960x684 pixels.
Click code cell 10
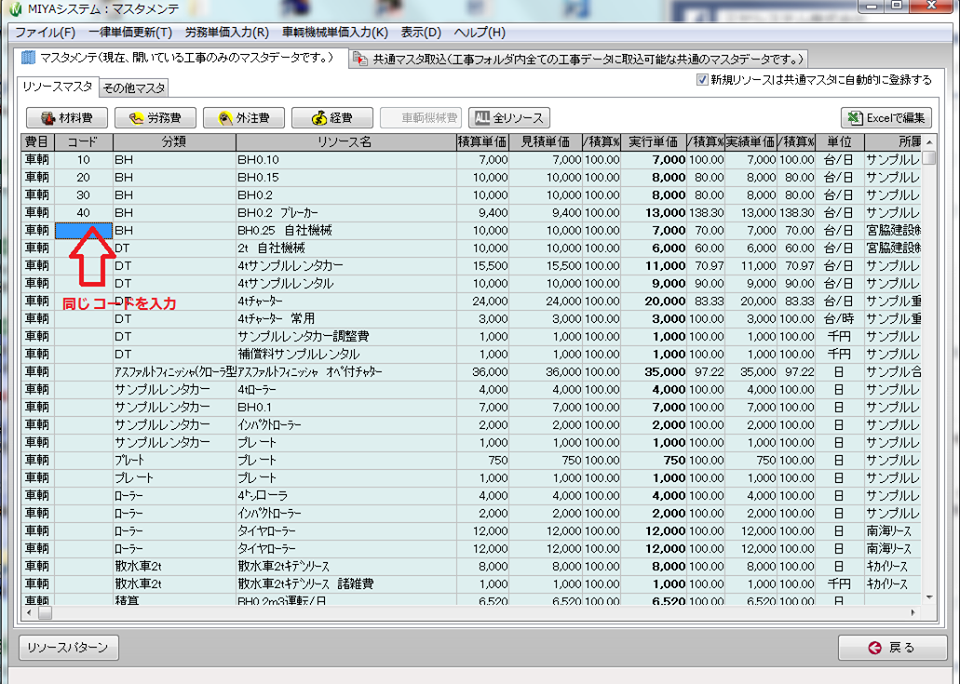pos(84,160)
